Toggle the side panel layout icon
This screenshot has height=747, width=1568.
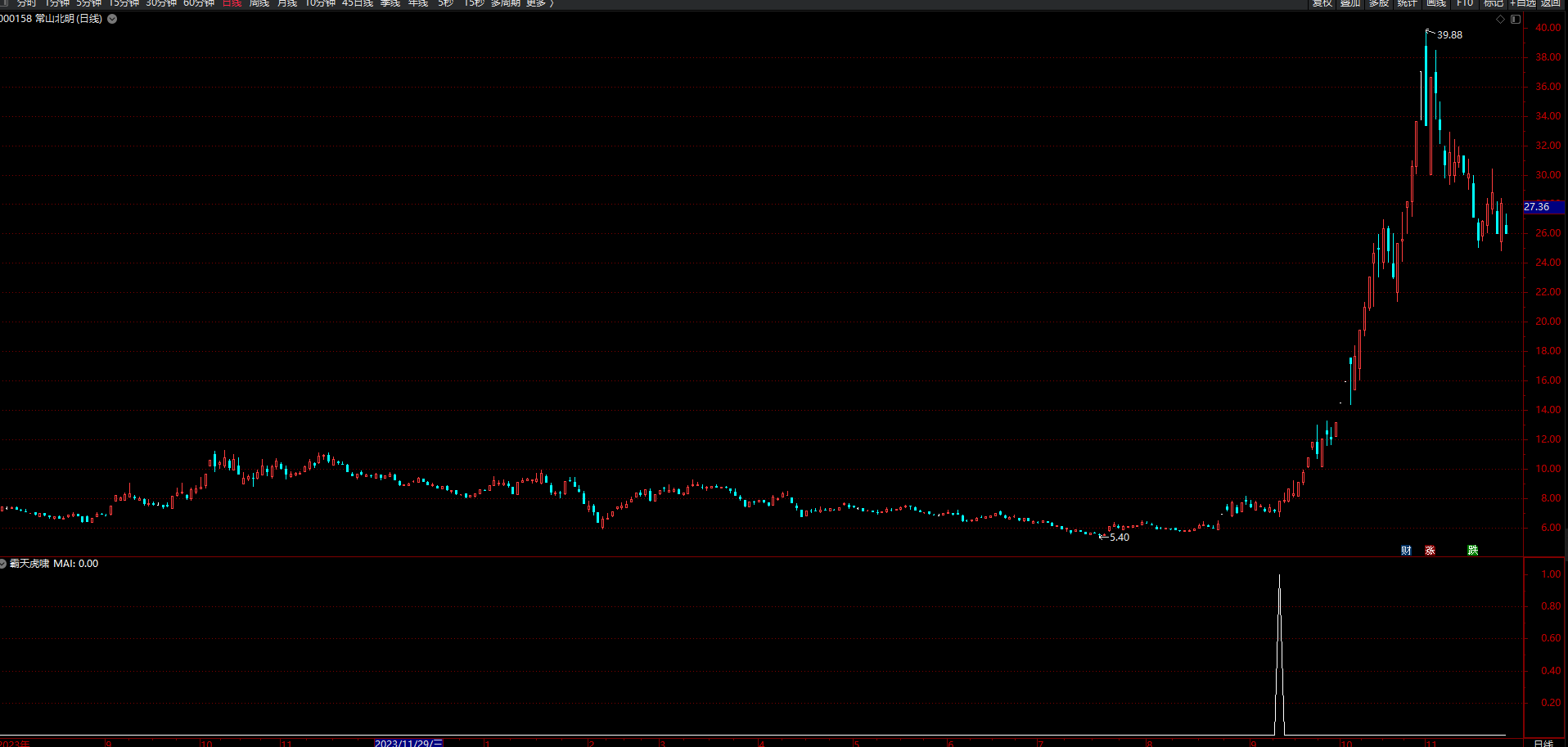click(x=1516, y=20)
